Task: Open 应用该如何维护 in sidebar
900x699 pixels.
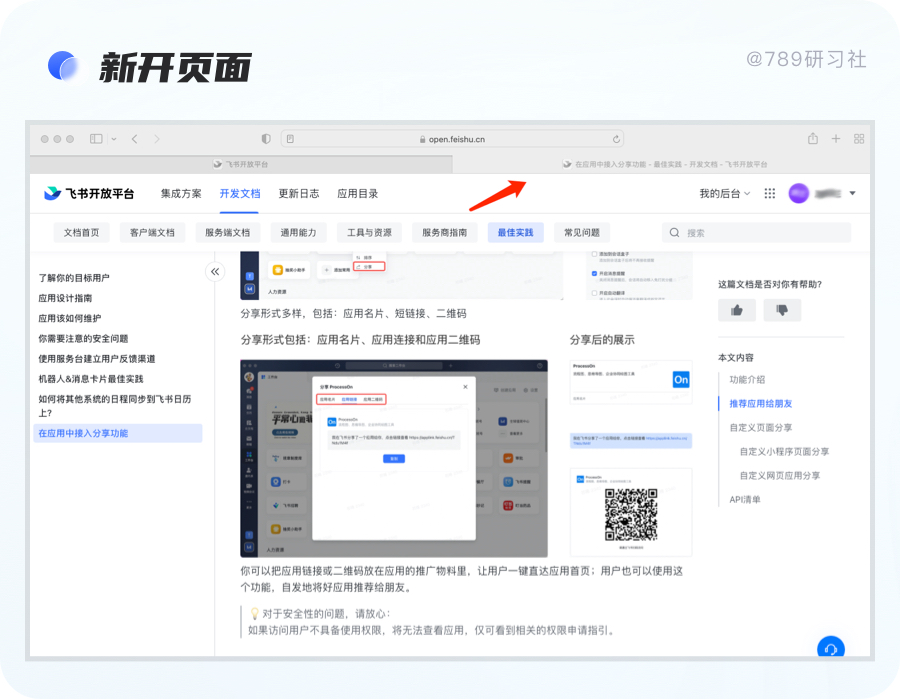Action: coord(69,318)
